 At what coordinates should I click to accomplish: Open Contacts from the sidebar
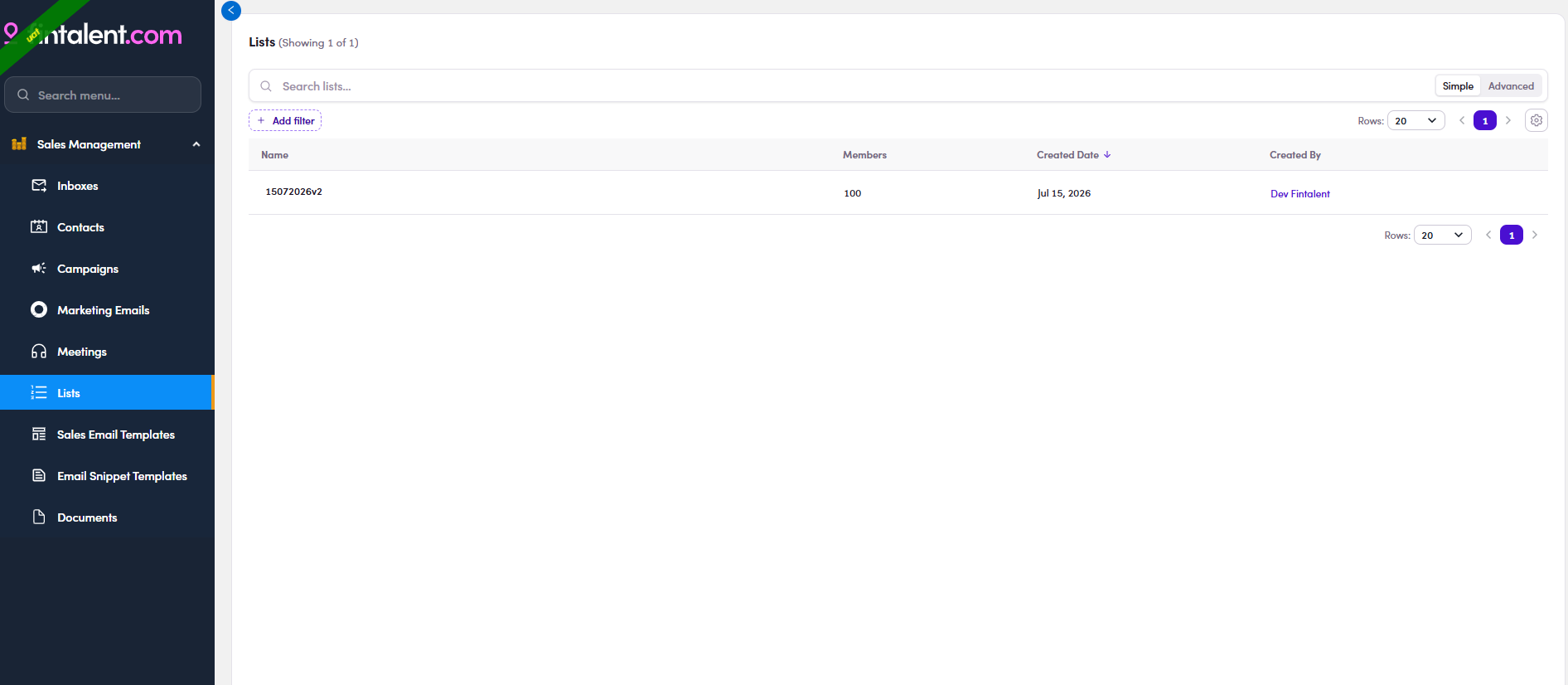[x=107, y=227]
